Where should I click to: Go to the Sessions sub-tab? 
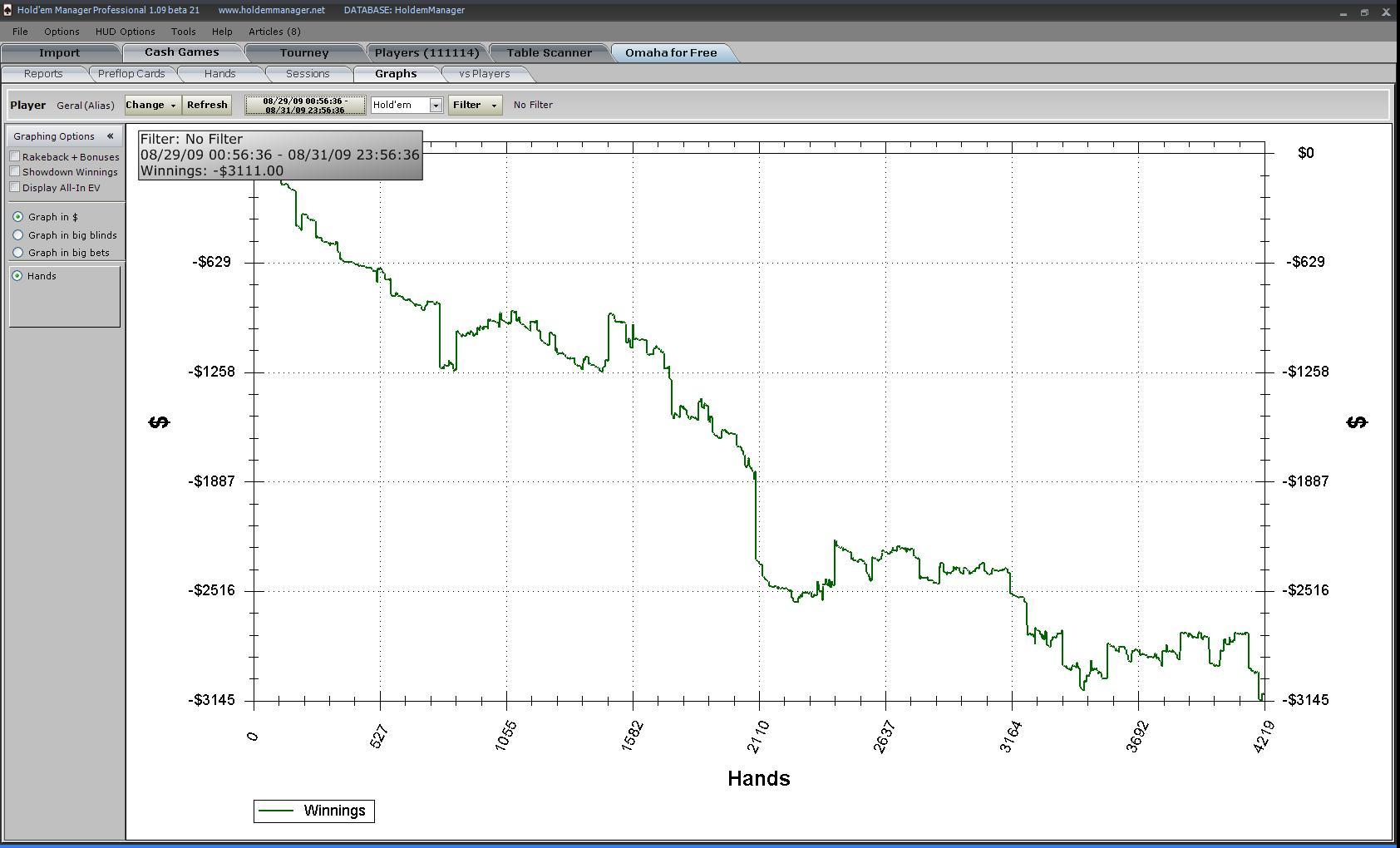[x=308, y=73]
